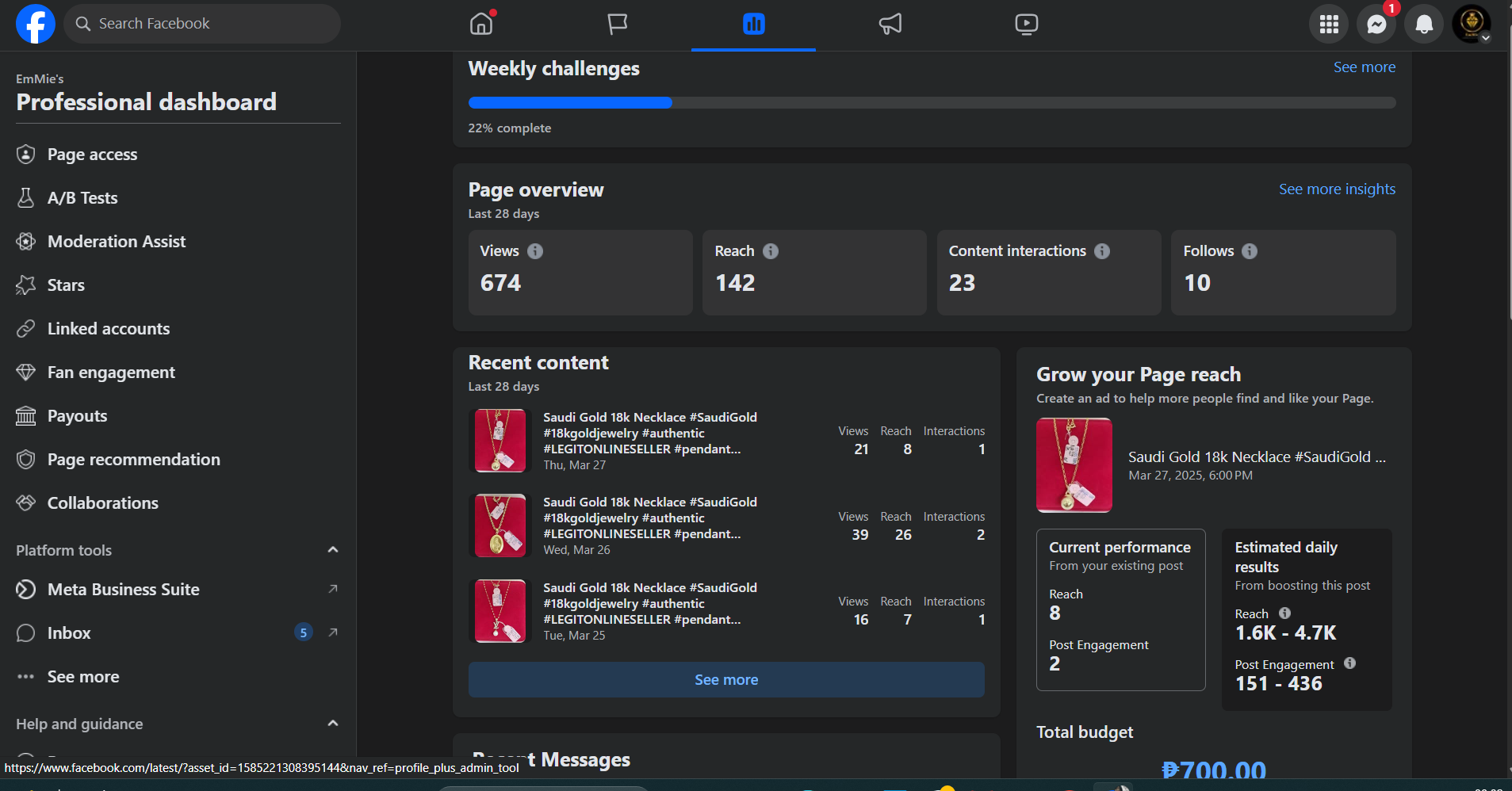This screenshot has width=1512, height=791.
Task: Click the Facebook logo icon
Action: 36,24
